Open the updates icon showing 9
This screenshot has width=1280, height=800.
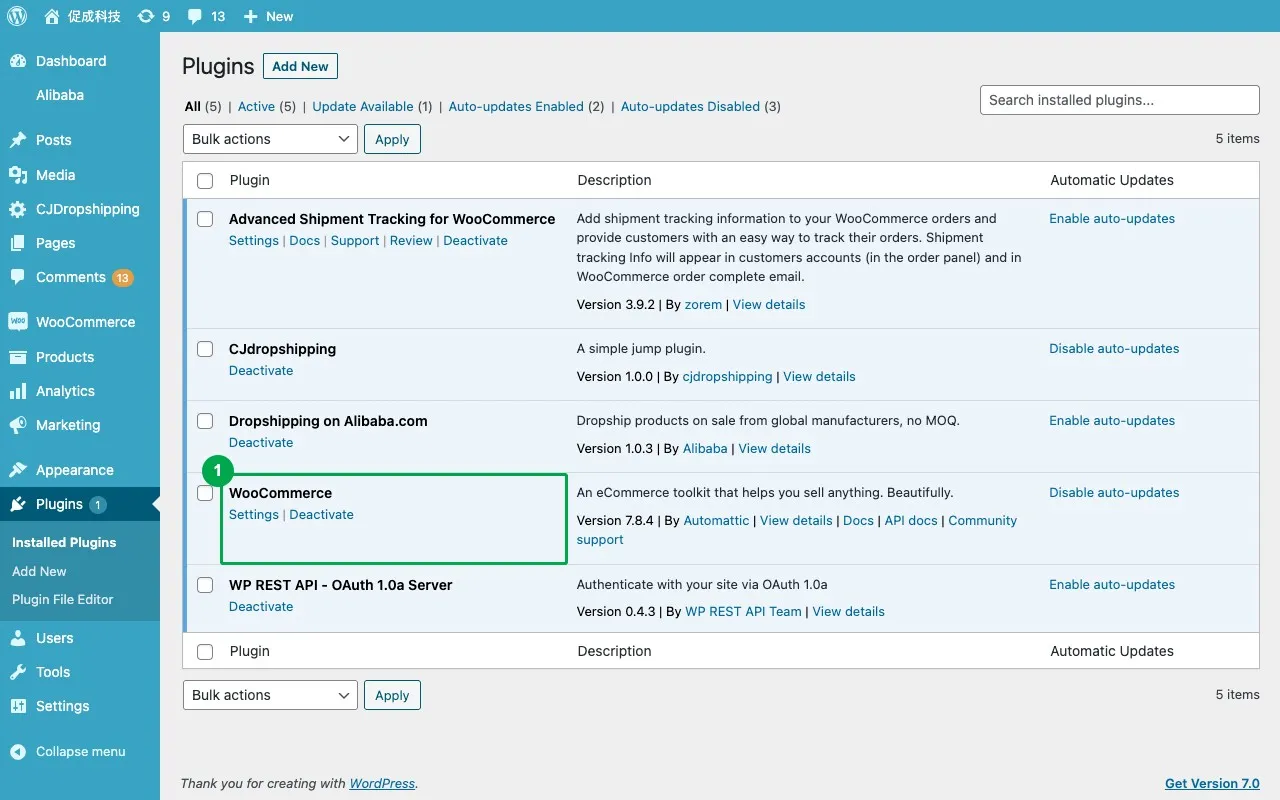click(x=146, y=16)
